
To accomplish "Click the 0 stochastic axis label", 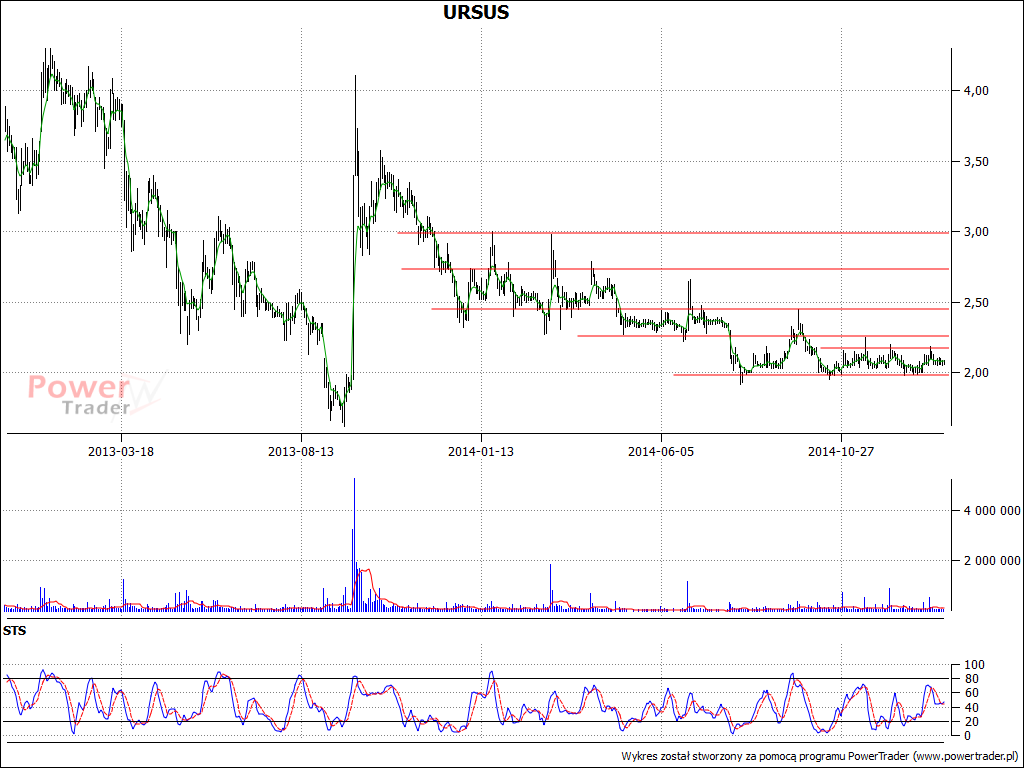I will point(967,735).
